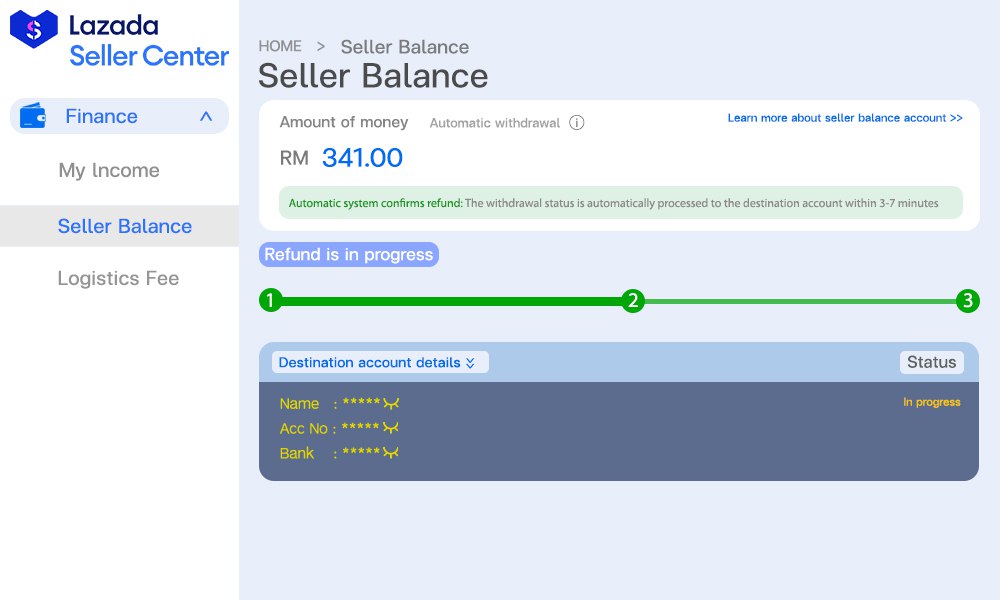1000x600 pixels.
Task: Select Seller Balance in sidebar
Action: click(124, 226)
